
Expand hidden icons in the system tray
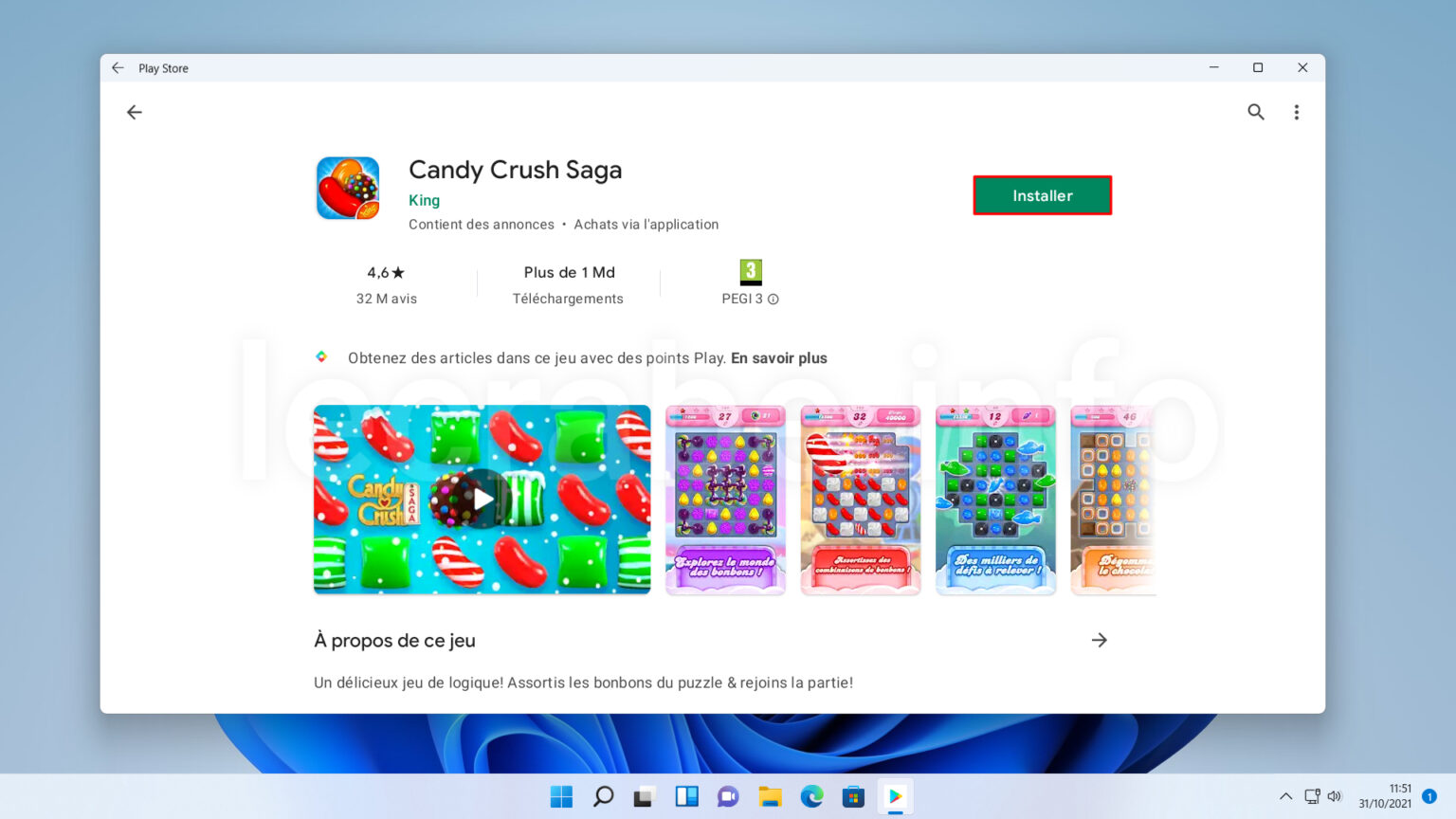click(1285, 796)
